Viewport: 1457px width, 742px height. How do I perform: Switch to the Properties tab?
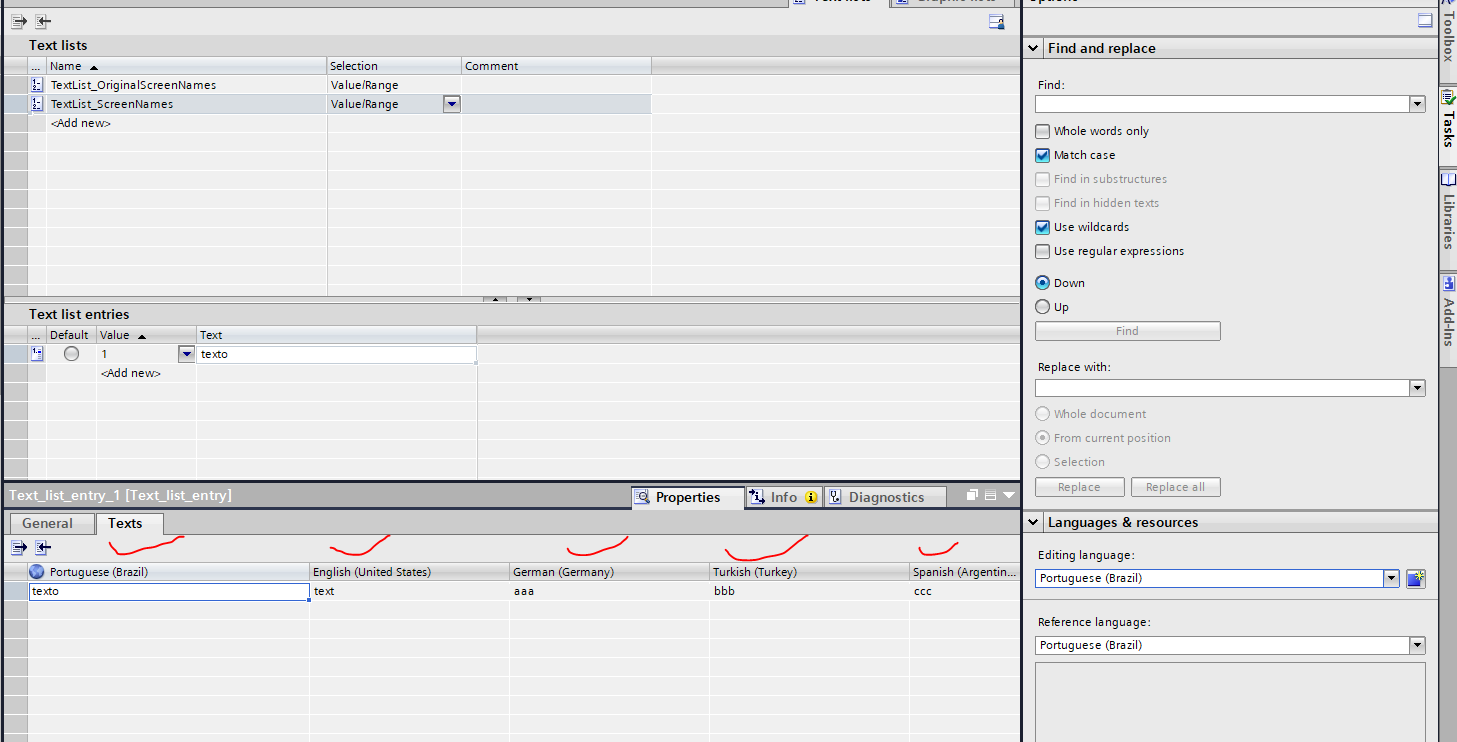[688, 497]
